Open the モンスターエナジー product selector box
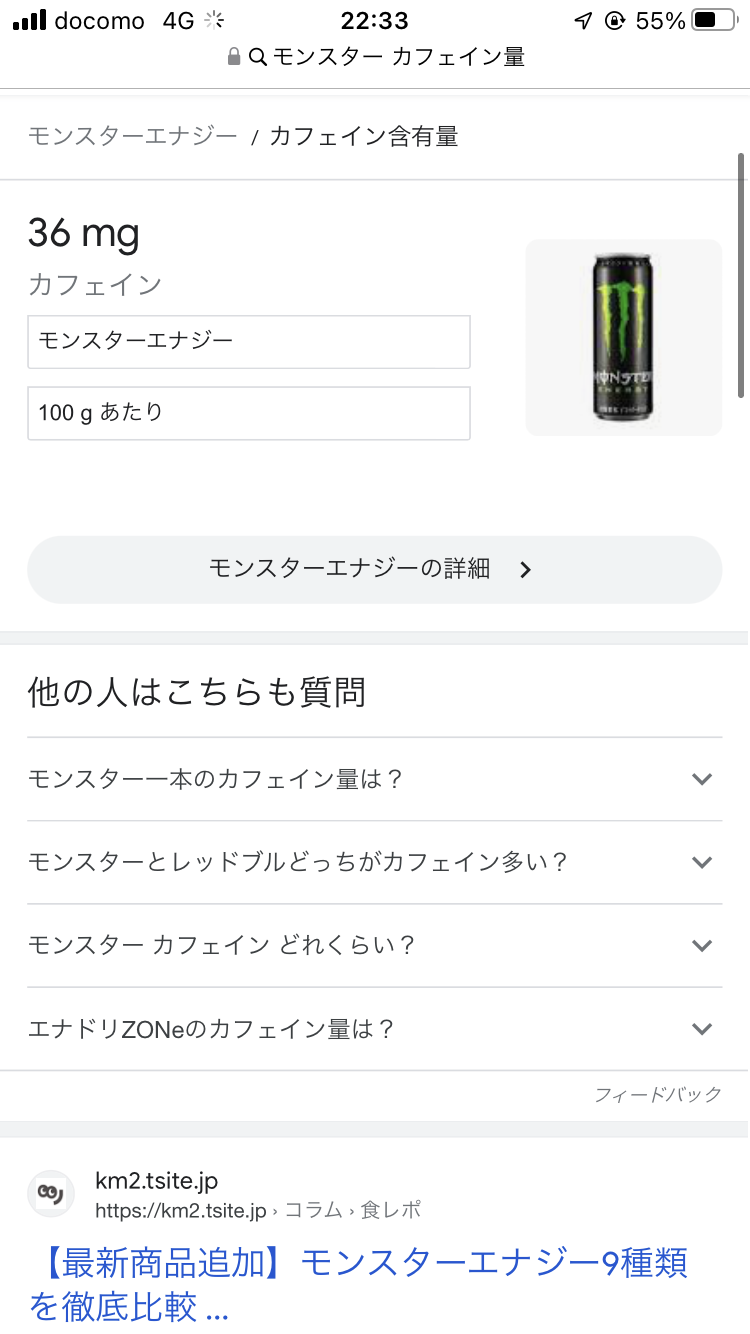The width and height of the screenshot is (750, 1334). (249, 342)
